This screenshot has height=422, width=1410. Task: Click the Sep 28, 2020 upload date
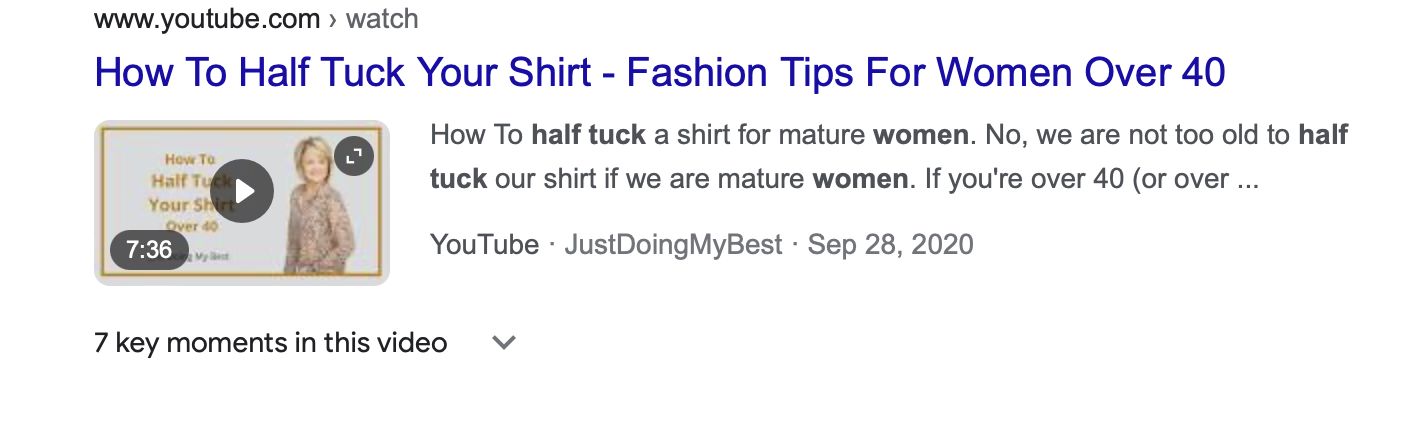click(890, 245)
